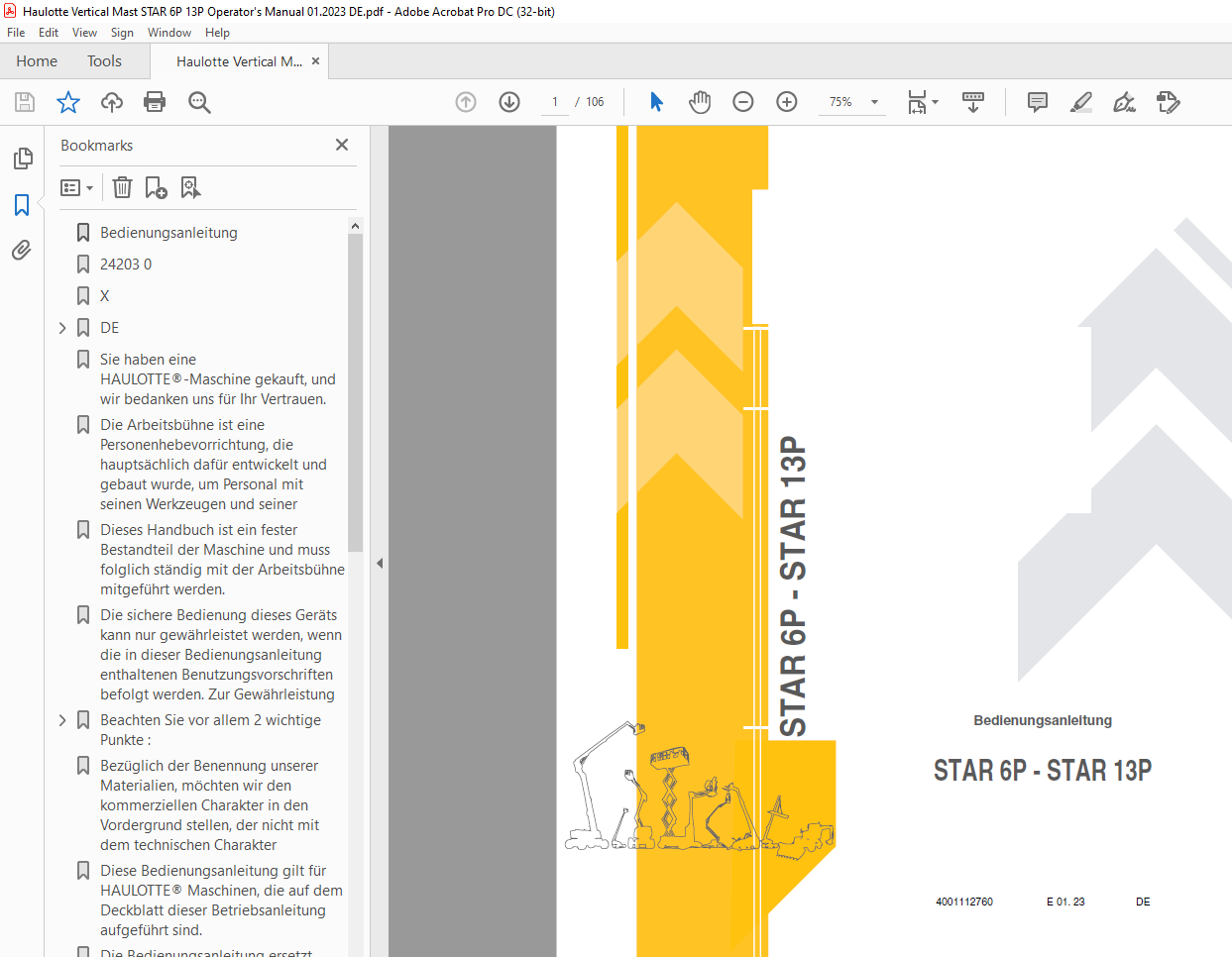This screenshot has width=1232, height=957.
Task: Click document number 4001112760
Action: point(964,902)
